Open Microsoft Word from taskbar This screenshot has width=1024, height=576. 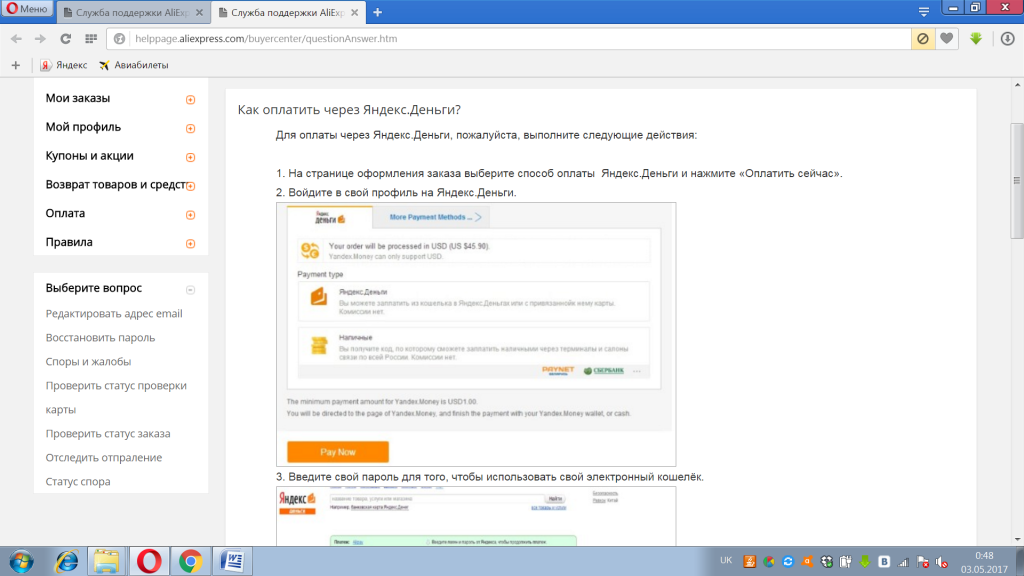[232, 562]
